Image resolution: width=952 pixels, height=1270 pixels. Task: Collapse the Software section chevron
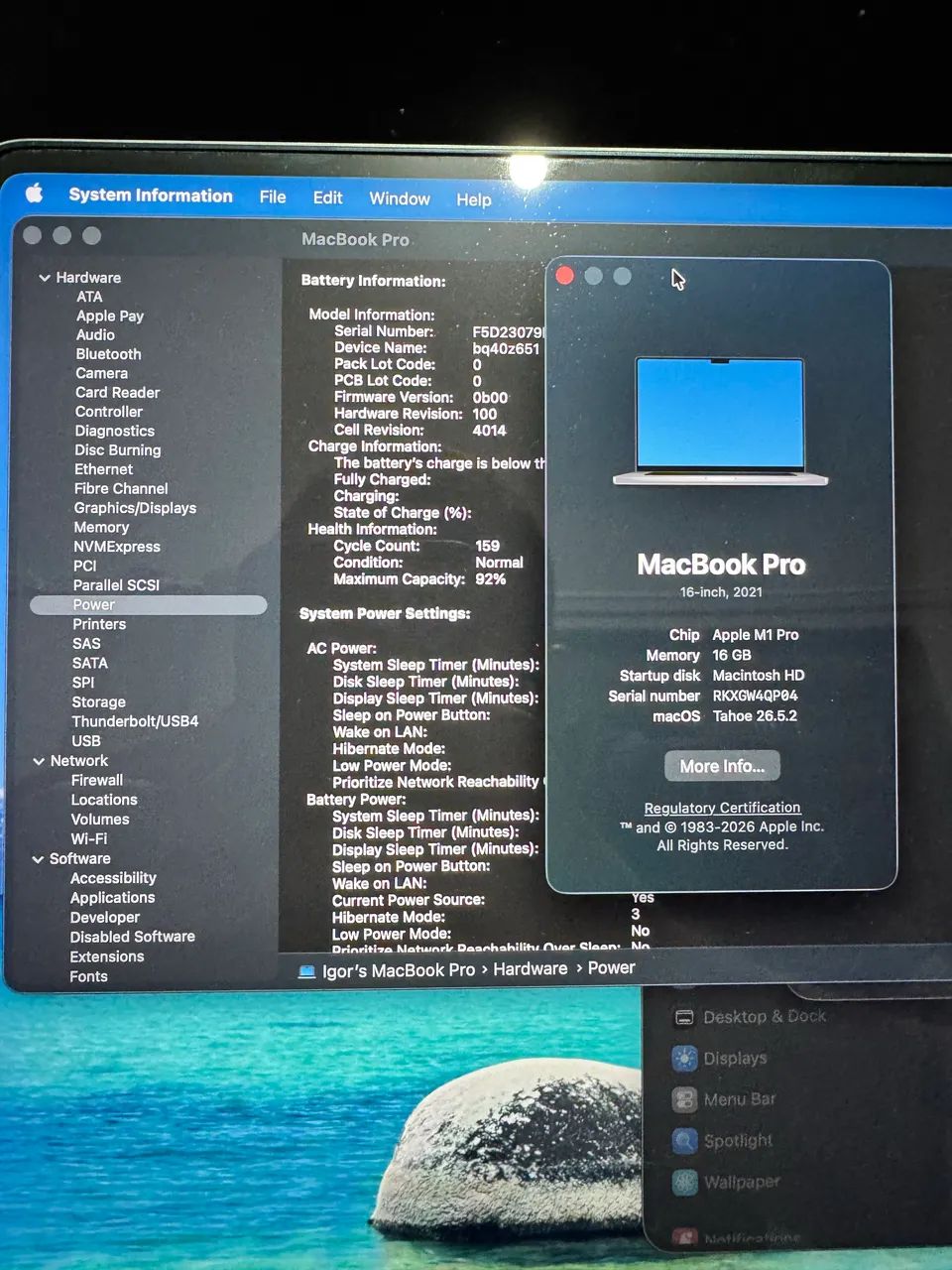(x=38, y=859)
